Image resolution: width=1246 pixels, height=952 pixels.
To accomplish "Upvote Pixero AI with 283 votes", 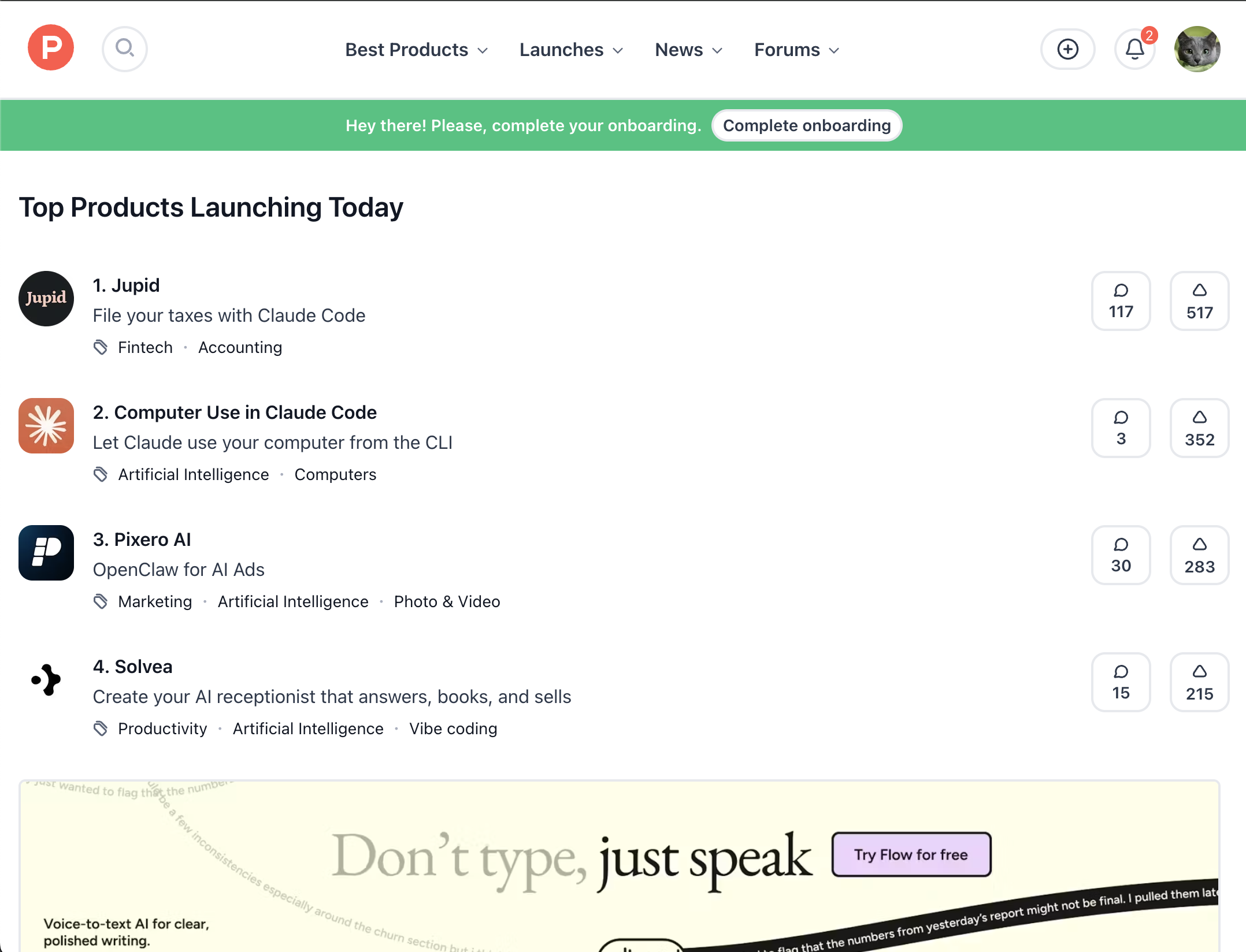I will click(x=1199, y=555).
